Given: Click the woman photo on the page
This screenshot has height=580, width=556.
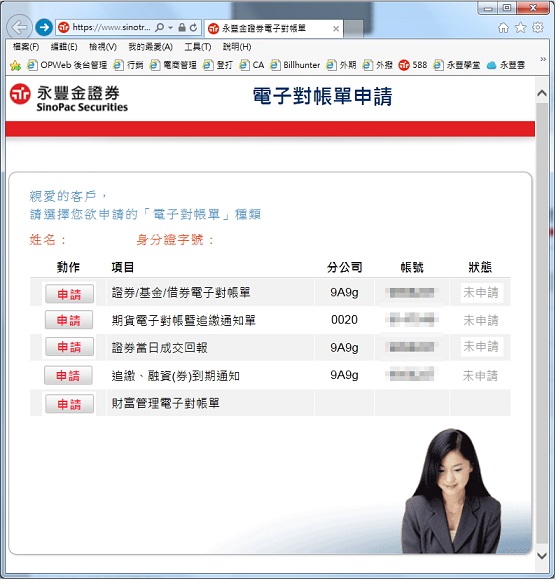Looking at the screenshot, I should 451,491.
